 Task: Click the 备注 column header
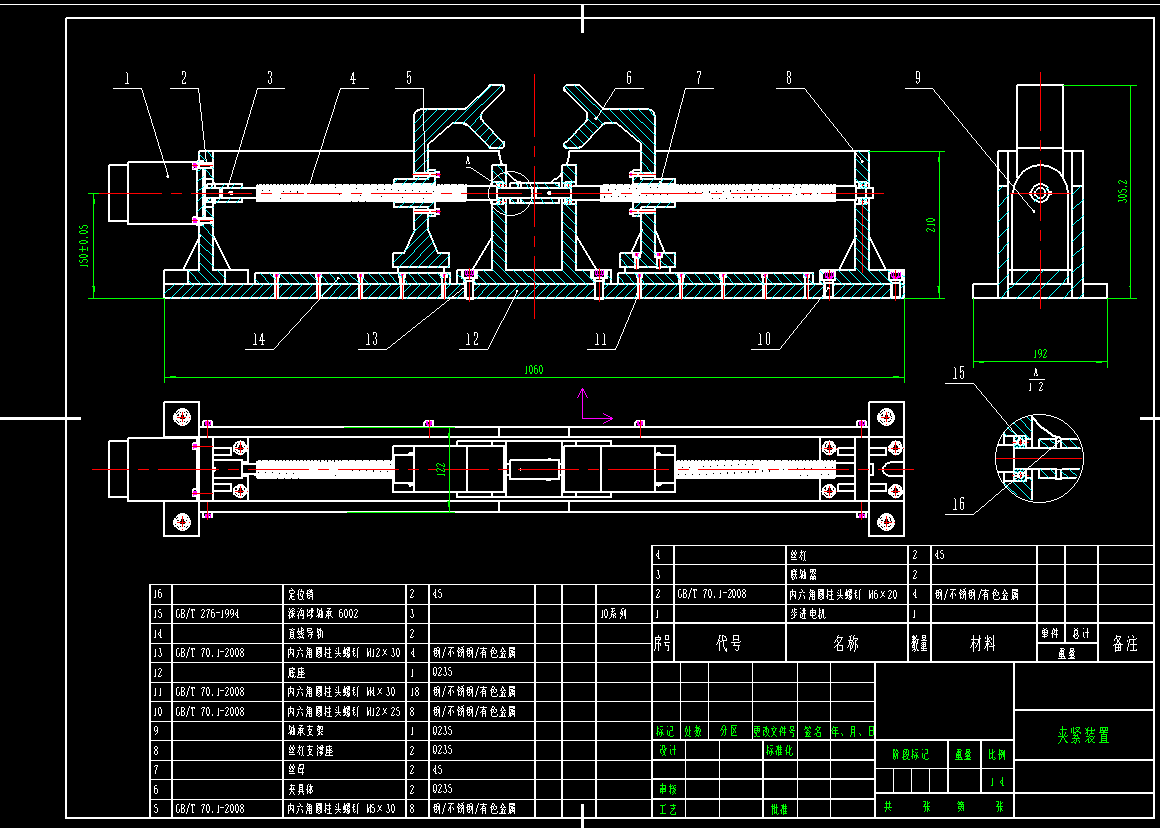1125,643
